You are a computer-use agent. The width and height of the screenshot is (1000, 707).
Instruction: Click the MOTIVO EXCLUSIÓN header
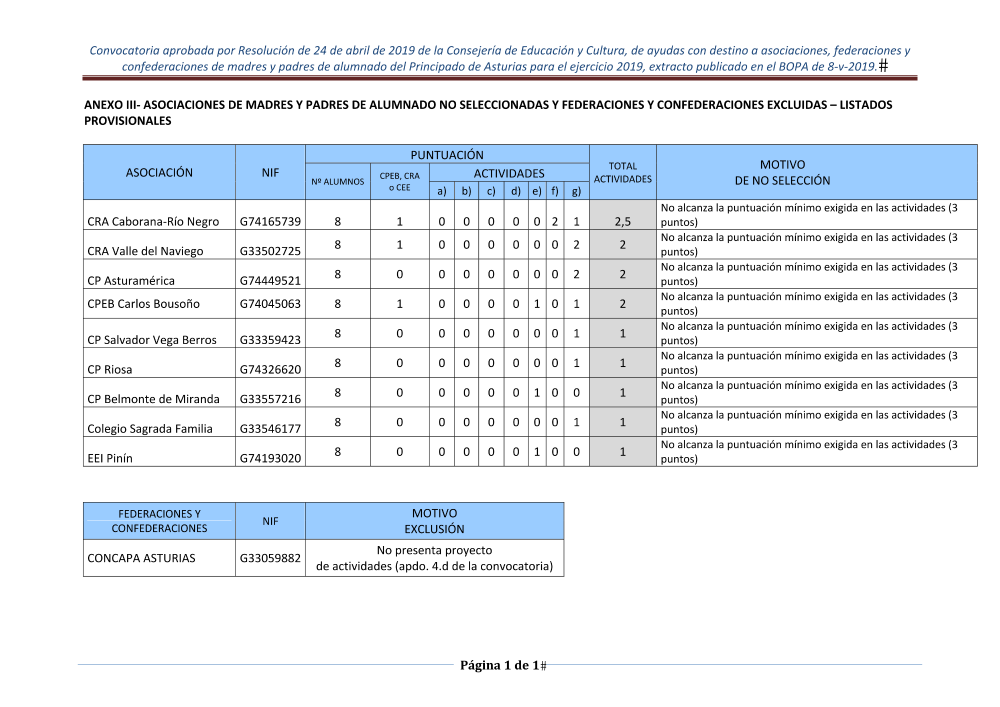pyautogui.click(x=434, y=521)
